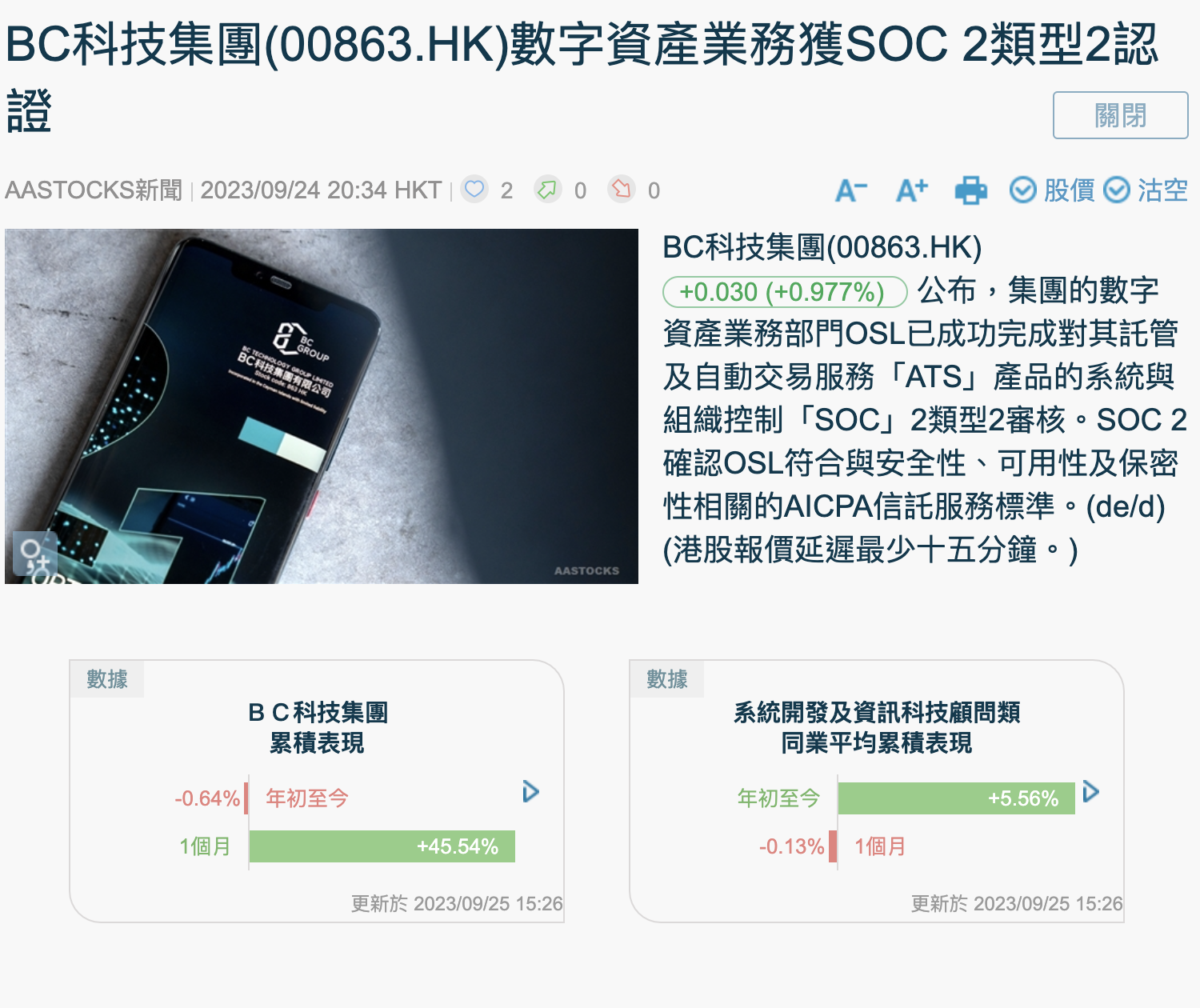Screen dimensions: 1200x1008
Task: Click the Google translate icon on image
Action: point(34,554)
